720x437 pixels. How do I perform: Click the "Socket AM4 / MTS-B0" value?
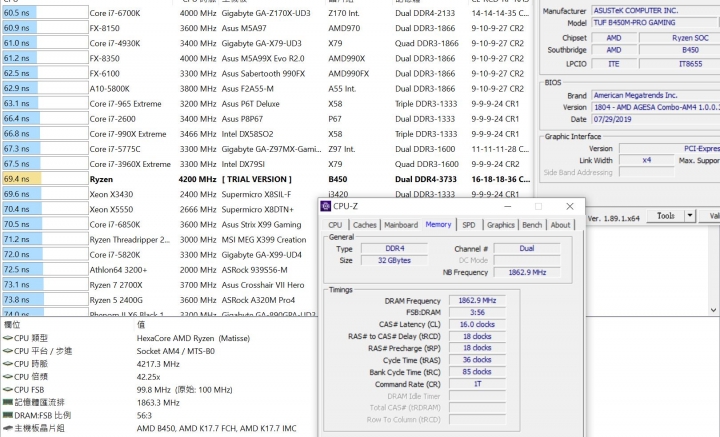click(175, 351)
